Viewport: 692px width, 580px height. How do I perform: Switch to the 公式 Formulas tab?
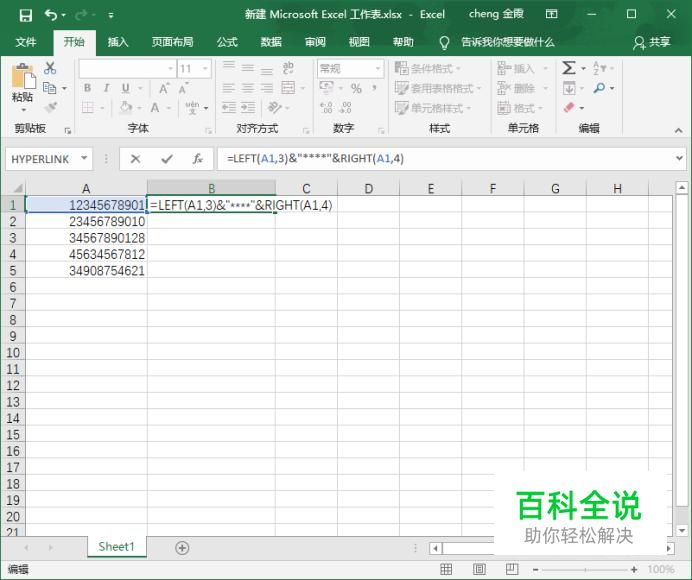227,42
